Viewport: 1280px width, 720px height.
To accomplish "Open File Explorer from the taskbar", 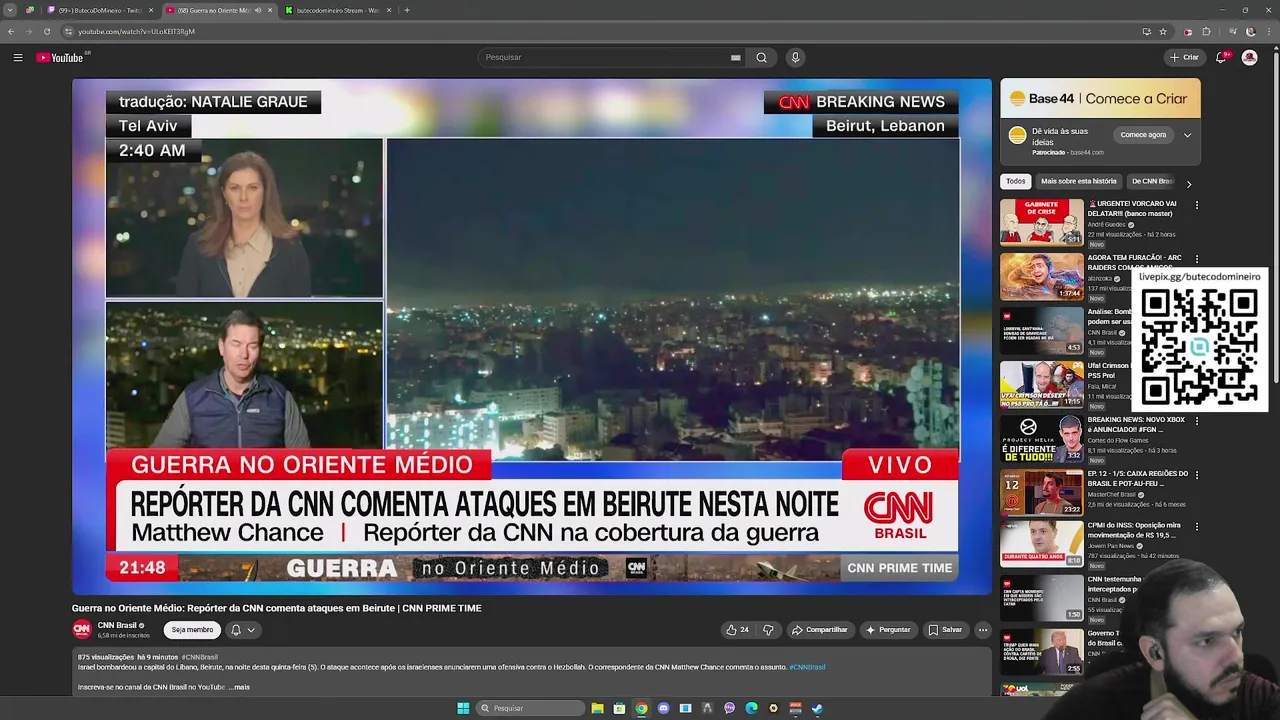I will coord(597,708).
